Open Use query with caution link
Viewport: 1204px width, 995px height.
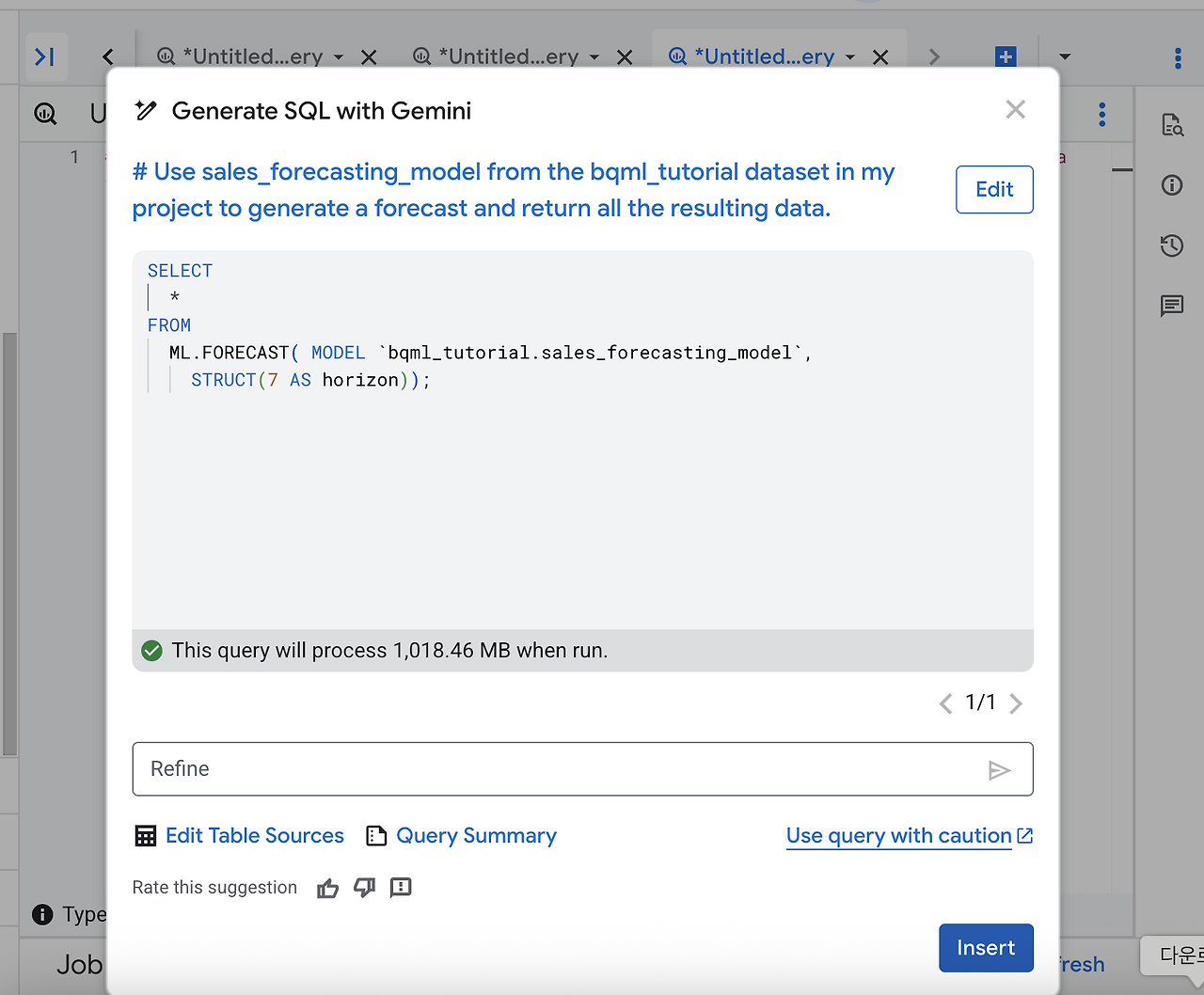tap(910, 836)
